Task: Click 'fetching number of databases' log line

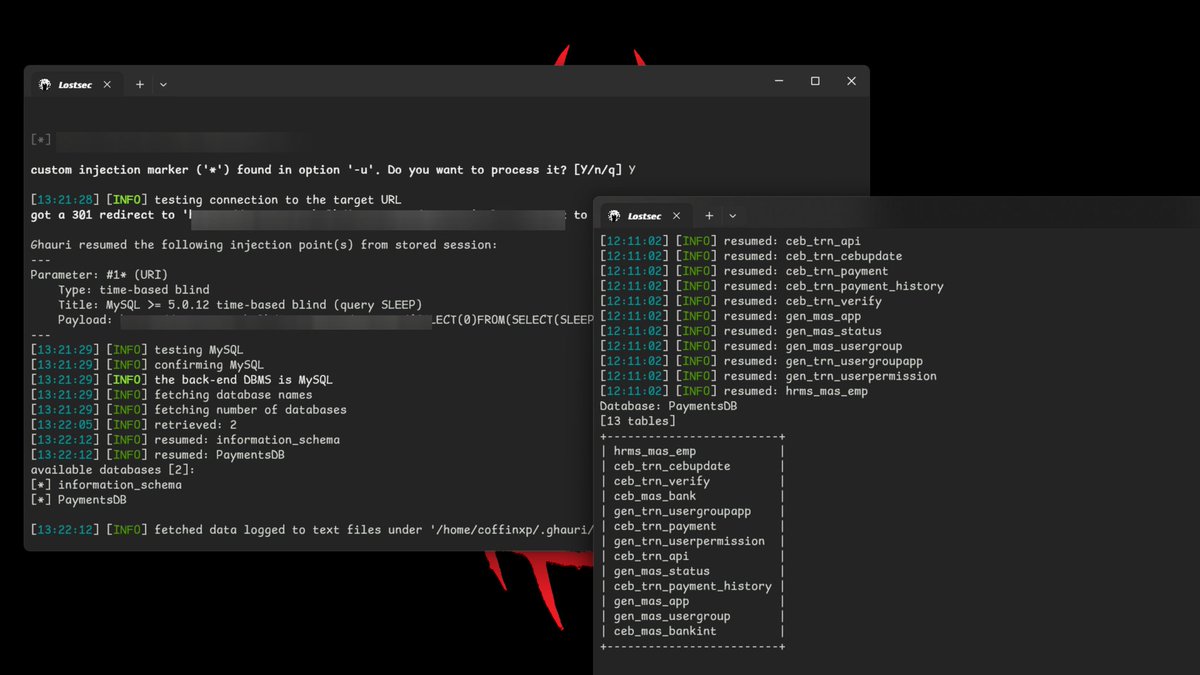Action: (188, 410)
